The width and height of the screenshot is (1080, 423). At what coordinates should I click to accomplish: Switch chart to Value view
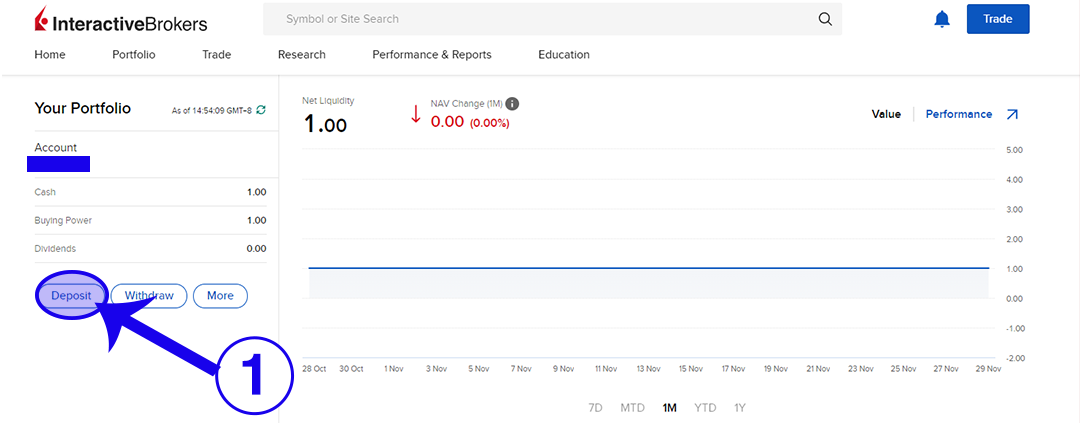coord(886,115)
